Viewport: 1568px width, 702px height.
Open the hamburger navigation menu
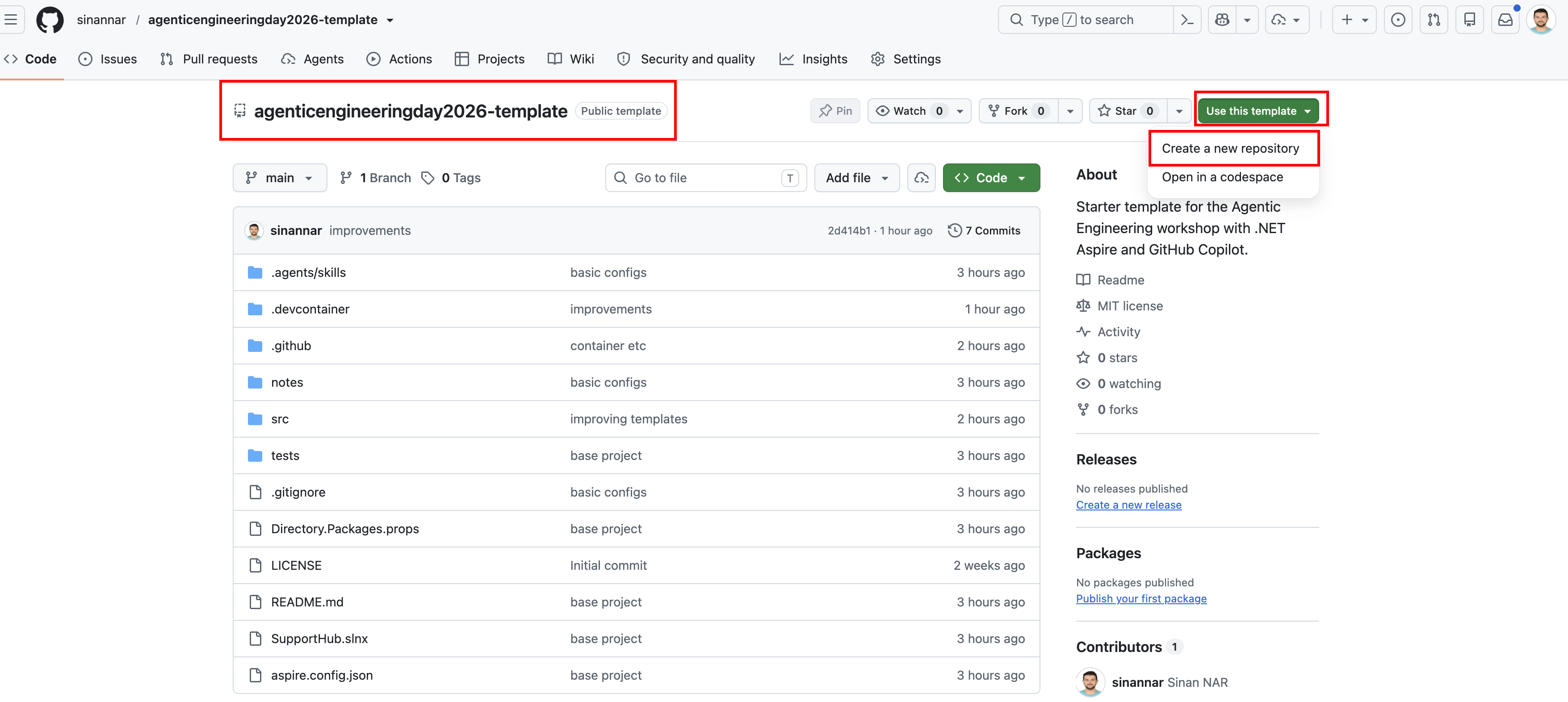coord(11,20)
